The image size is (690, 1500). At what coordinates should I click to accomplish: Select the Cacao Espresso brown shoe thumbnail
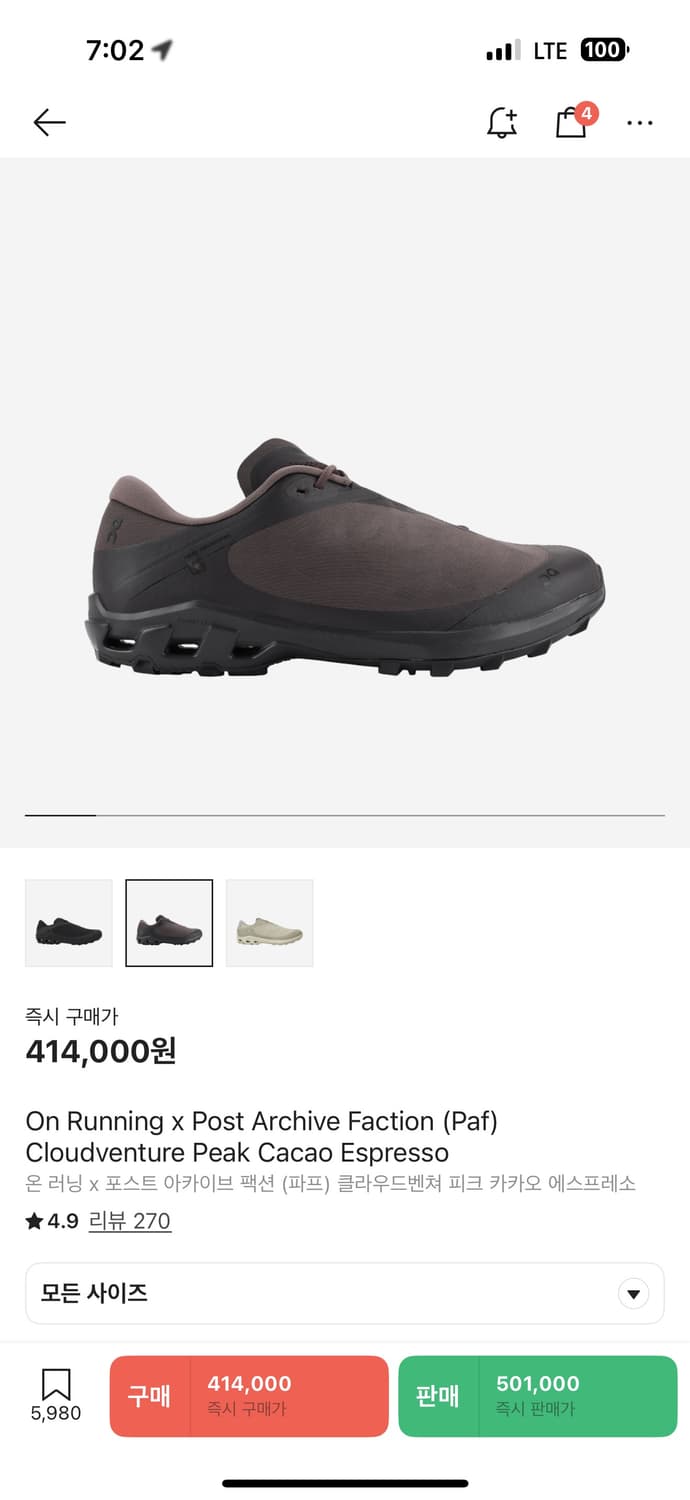click(169, 923)
